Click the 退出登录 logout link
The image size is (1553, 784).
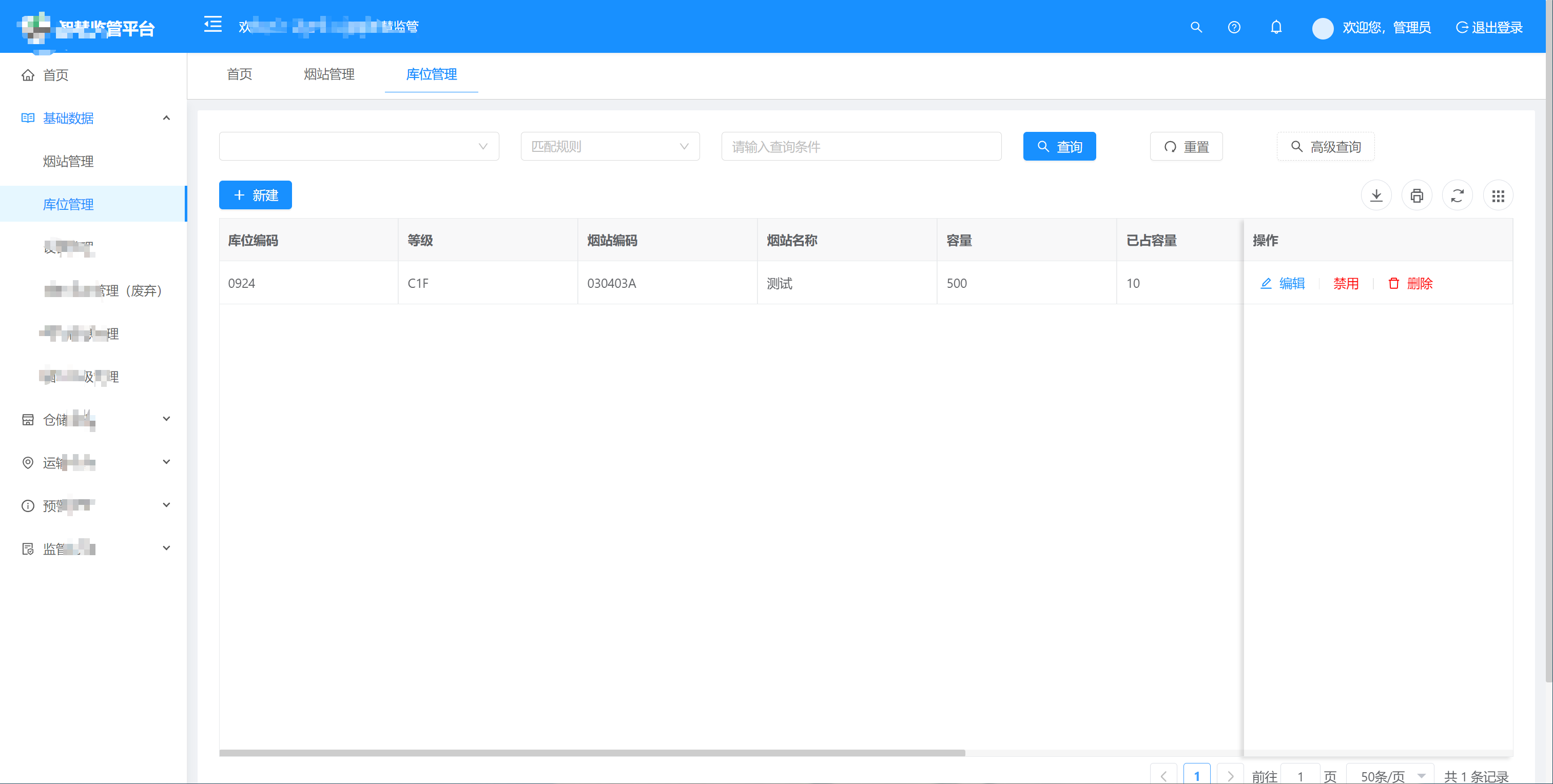click(1489, 28)
